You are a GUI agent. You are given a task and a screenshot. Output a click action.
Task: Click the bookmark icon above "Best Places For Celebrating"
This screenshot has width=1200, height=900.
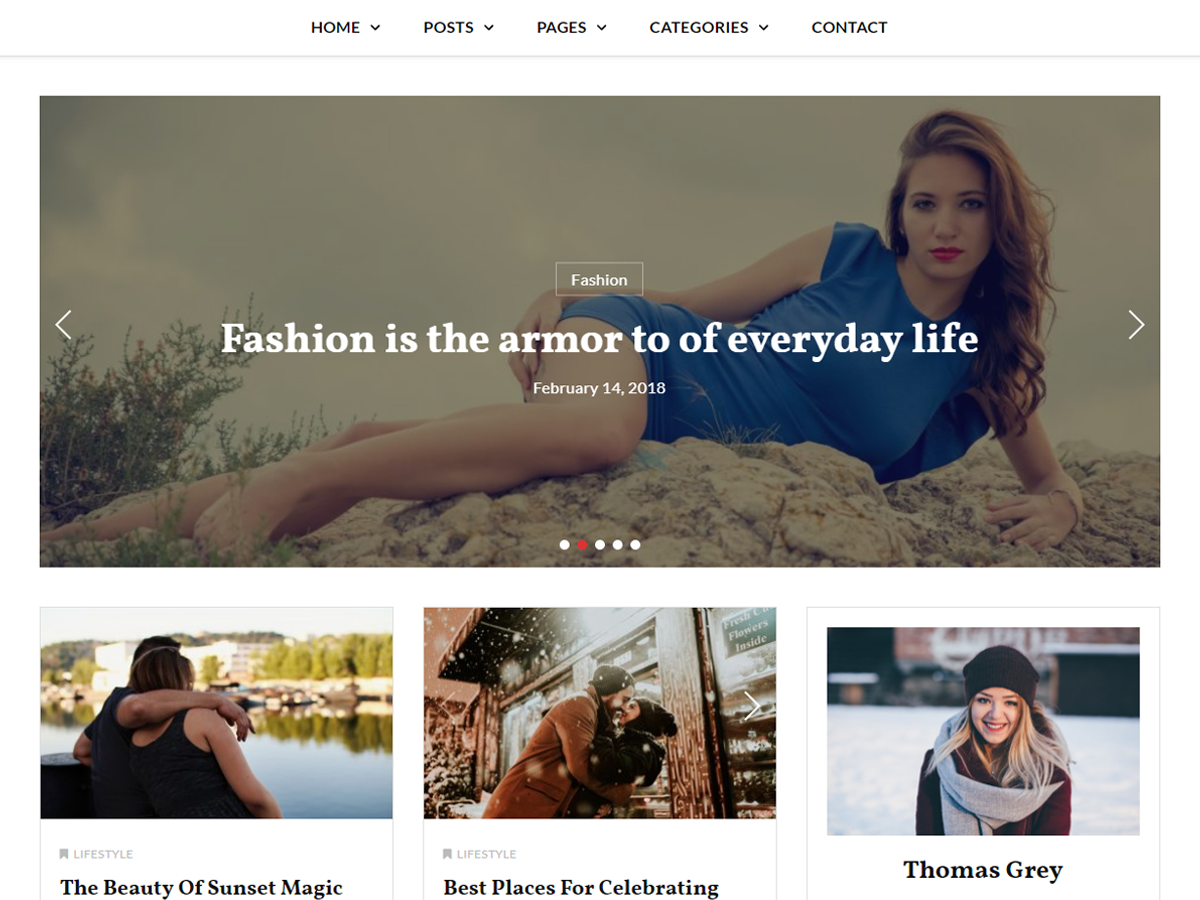(x=446, y=853)
